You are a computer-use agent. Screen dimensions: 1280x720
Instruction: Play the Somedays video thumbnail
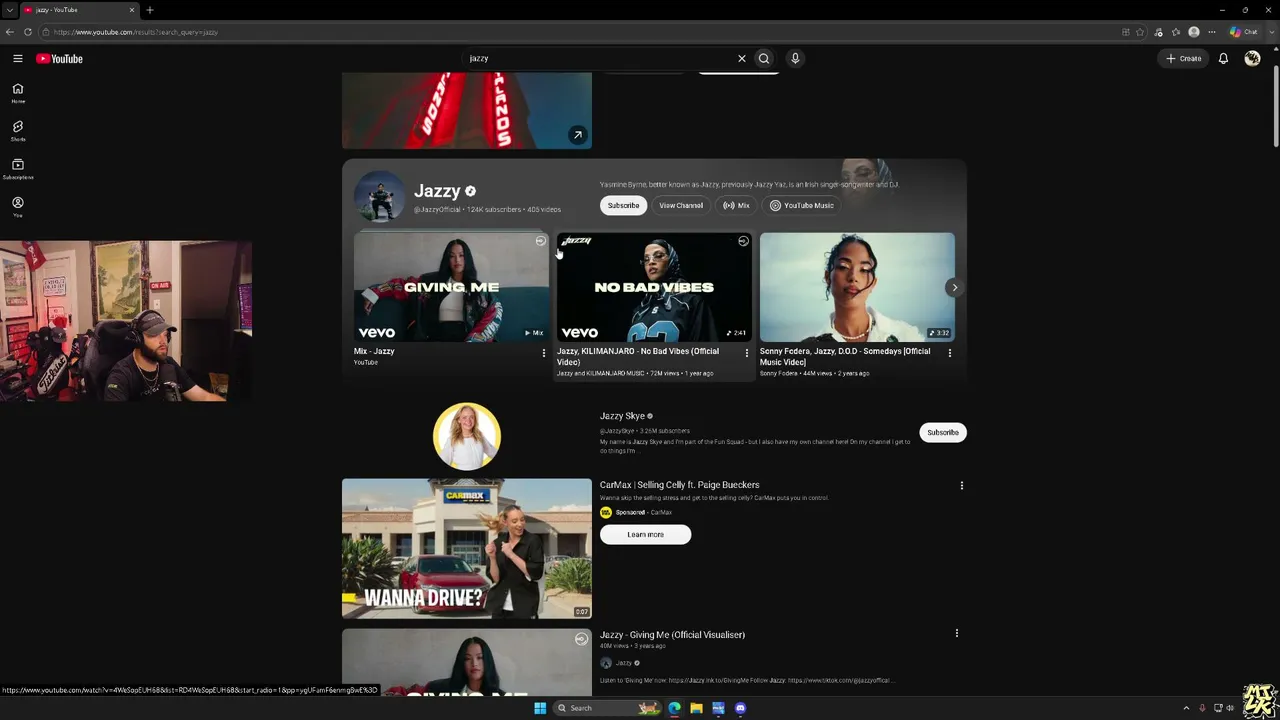tap(857, 288)
